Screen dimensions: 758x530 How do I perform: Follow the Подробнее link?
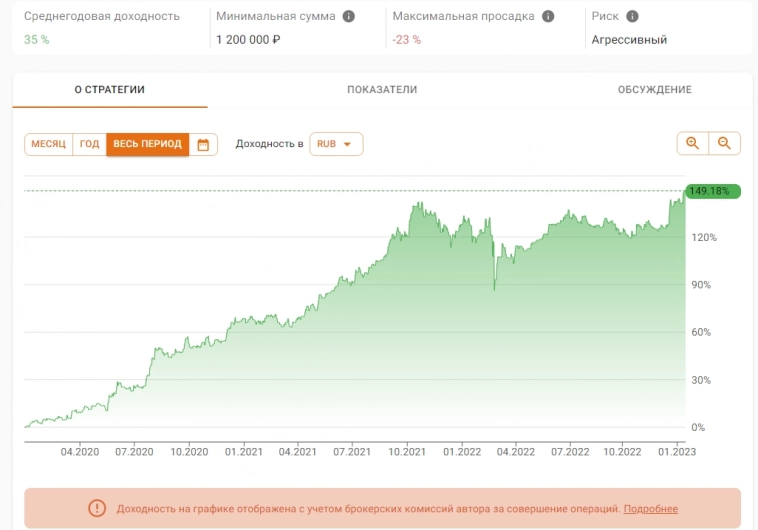650,509
